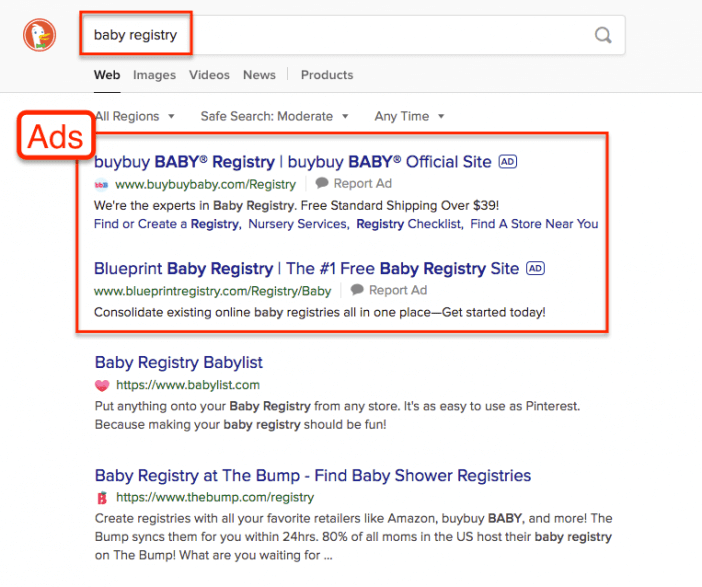
Task: Open the Any Time filter dropdown
Action: pyautogui.click(x=409, y=116)
